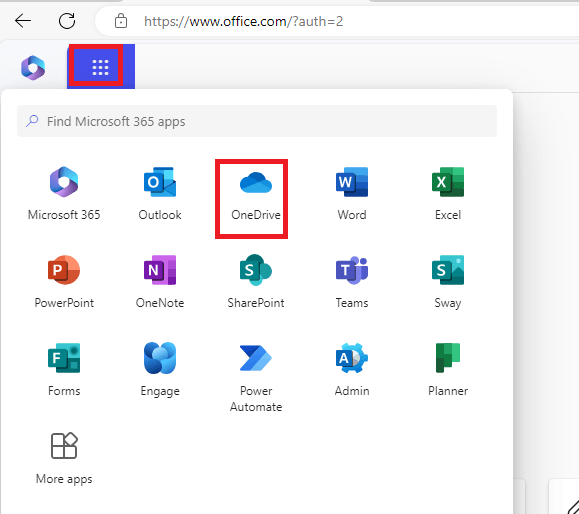The width and height of the screenshot is (579, 514).
Task: Launch Engage app
Action: (x=160, y=370)
